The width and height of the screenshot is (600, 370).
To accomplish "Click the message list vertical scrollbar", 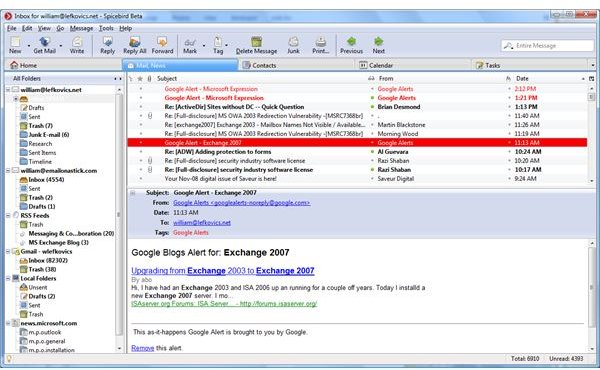I will [x=592, y=134].
